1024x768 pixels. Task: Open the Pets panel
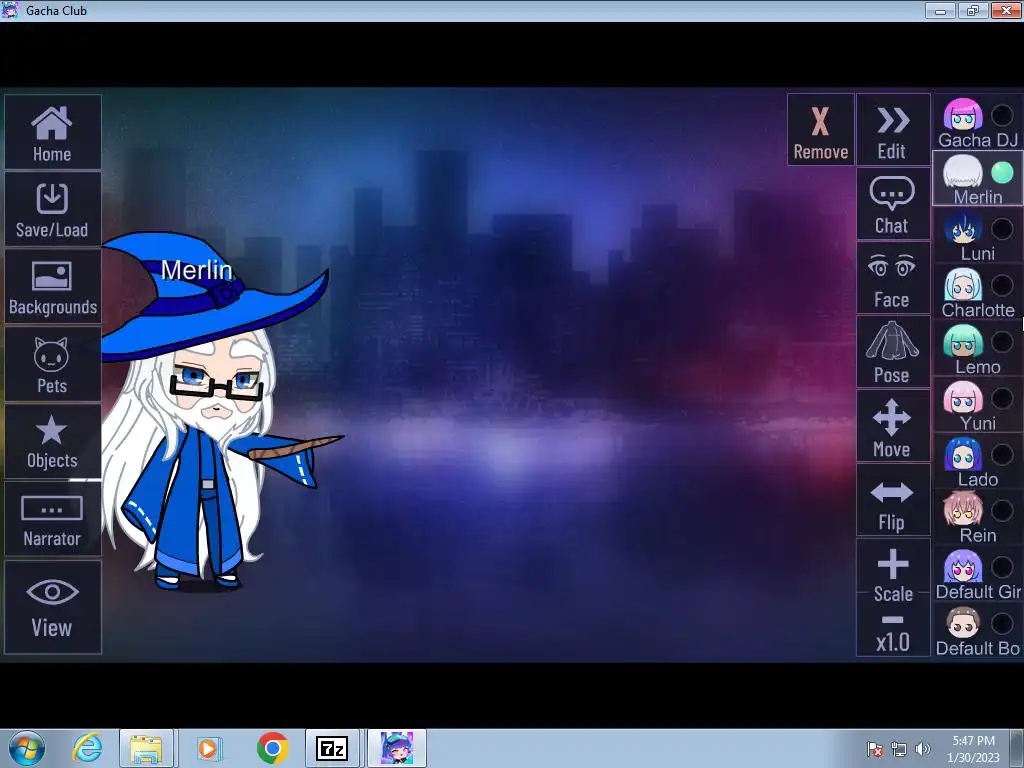(52, 364)
